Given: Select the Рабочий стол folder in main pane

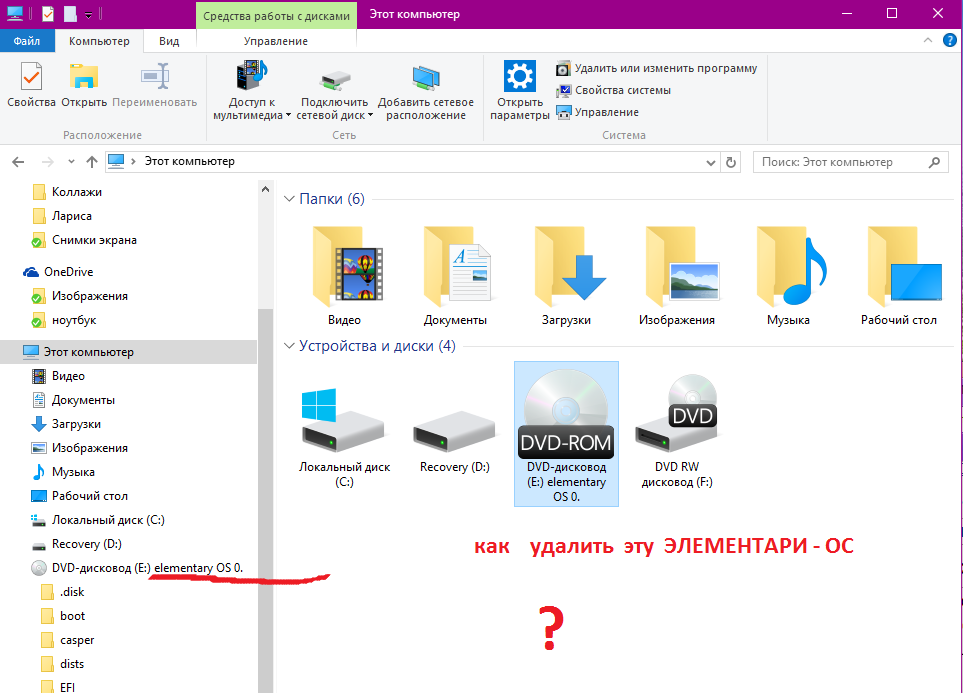Looking at the screenshot, I should 899,276.
